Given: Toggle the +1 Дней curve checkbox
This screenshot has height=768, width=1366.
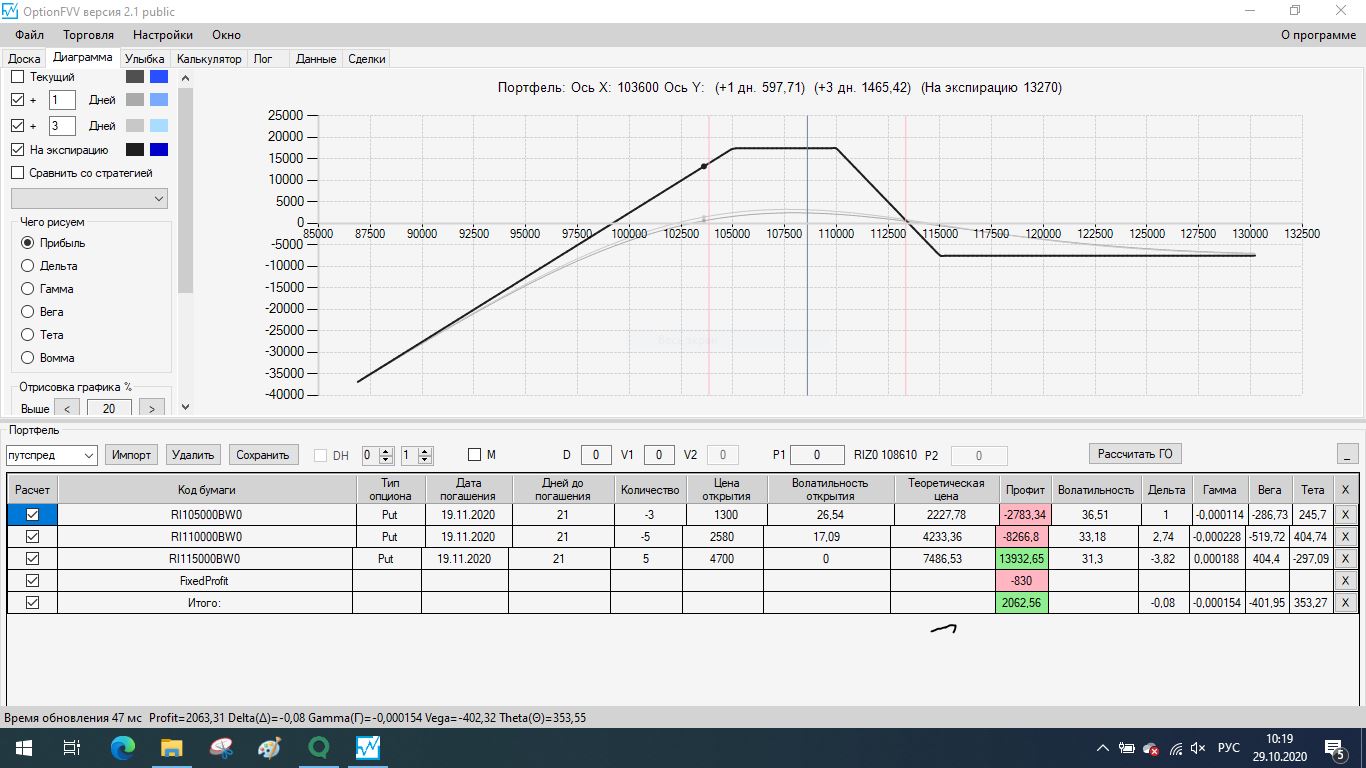Looking at the screenshot, I should click(x=17, y=100).
